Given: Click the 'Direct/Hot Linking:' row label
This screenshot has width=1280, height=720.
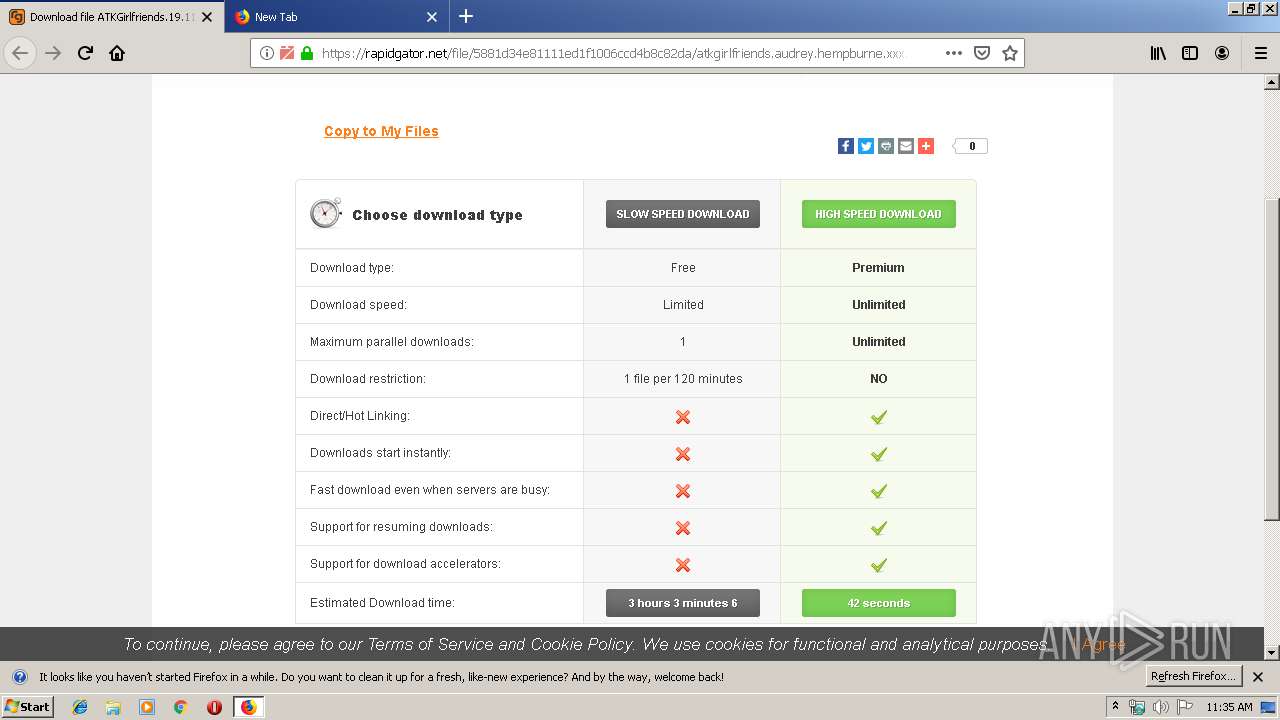Looking at the screenshot, I should (360, 416).
